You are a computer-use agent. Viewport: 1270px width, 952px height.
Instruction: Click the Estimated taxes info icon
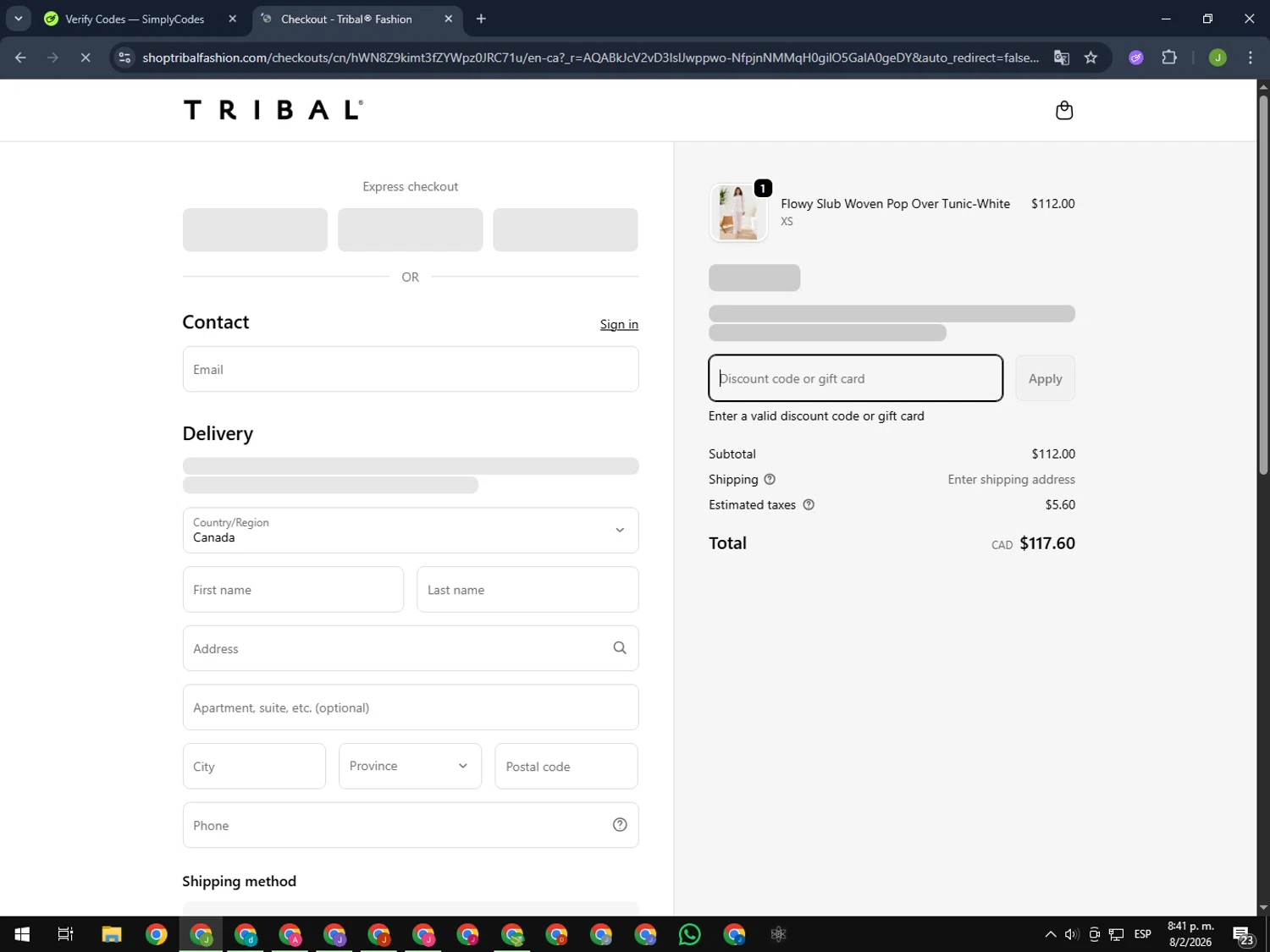[809, 504]
